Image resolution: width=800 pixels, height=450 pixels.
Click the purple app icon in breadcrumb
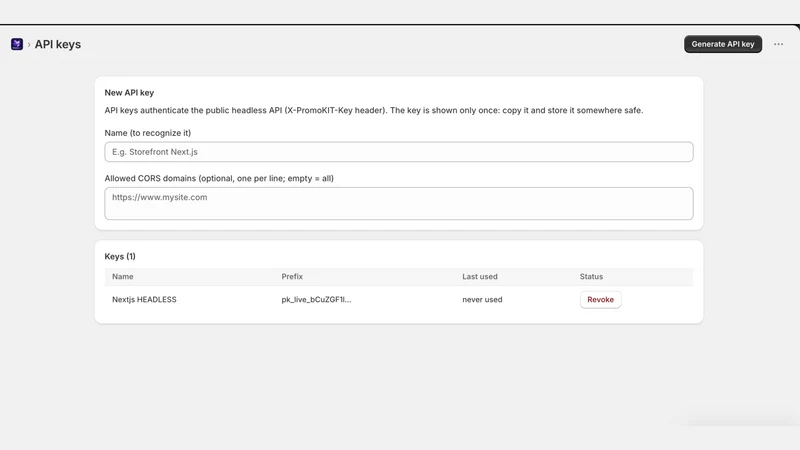17,44
